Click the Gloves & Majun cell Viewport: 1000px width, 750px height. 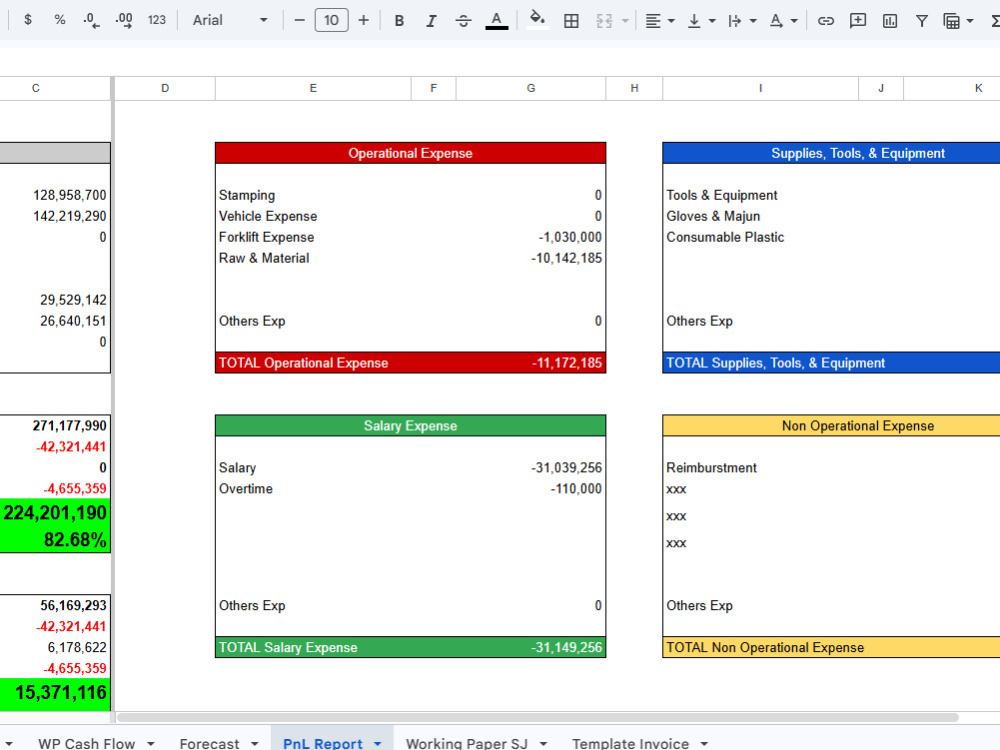[760, 216]
